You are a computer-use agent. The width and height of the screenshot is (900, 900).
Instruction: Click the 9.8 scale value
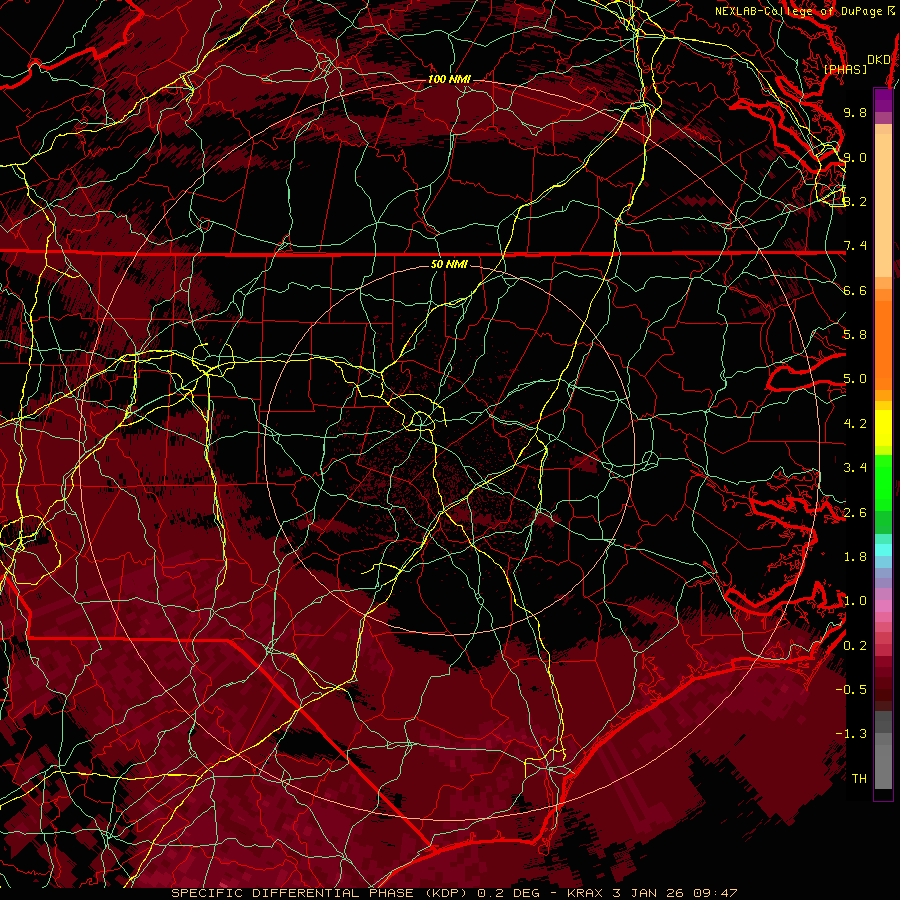click(x=855, y=112)
